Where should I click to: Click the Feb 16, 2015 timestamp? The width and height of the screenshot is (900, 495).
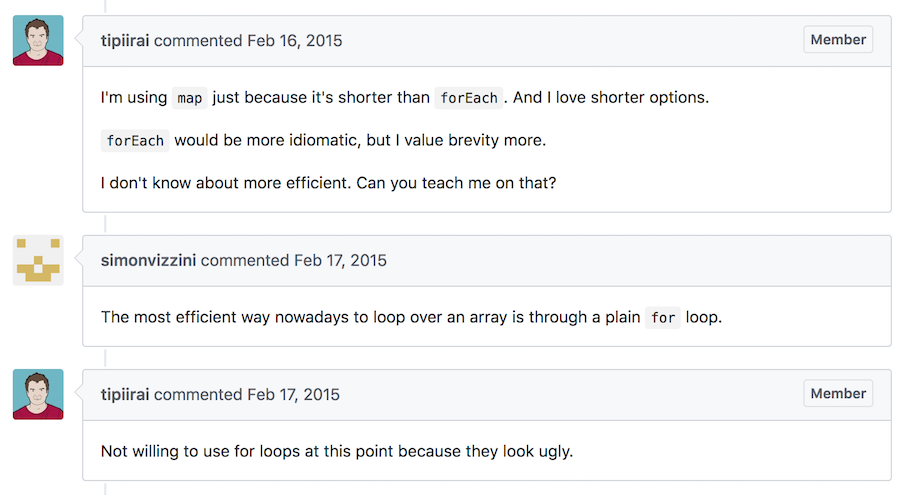(294, 41)
